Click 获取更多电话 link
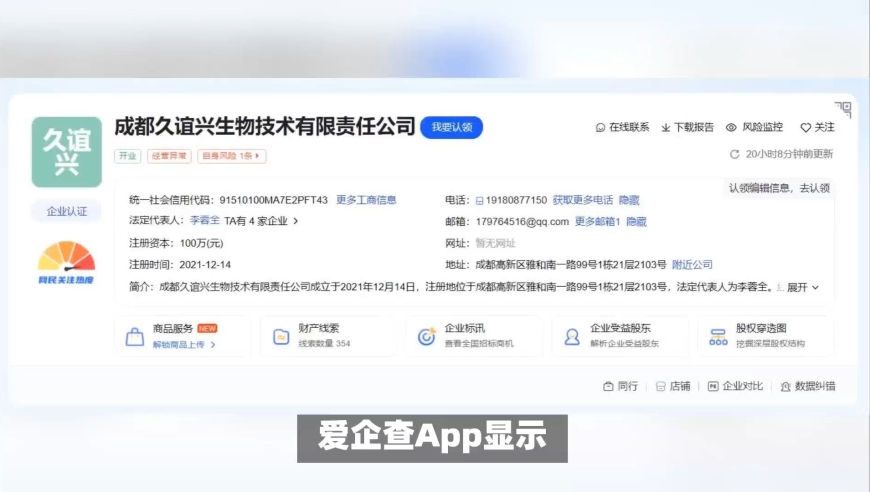 pyautogui.click(x=582, y=200)
